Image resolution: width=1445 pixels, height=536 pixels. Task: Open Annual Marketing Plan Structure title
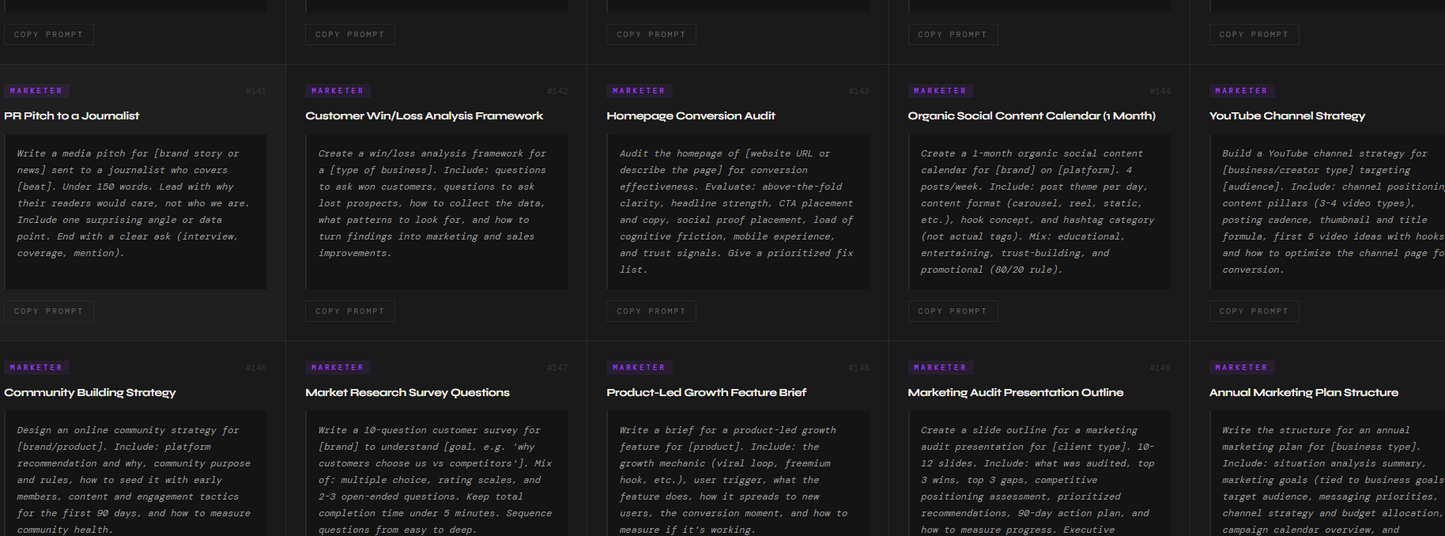click(1304, 393)
